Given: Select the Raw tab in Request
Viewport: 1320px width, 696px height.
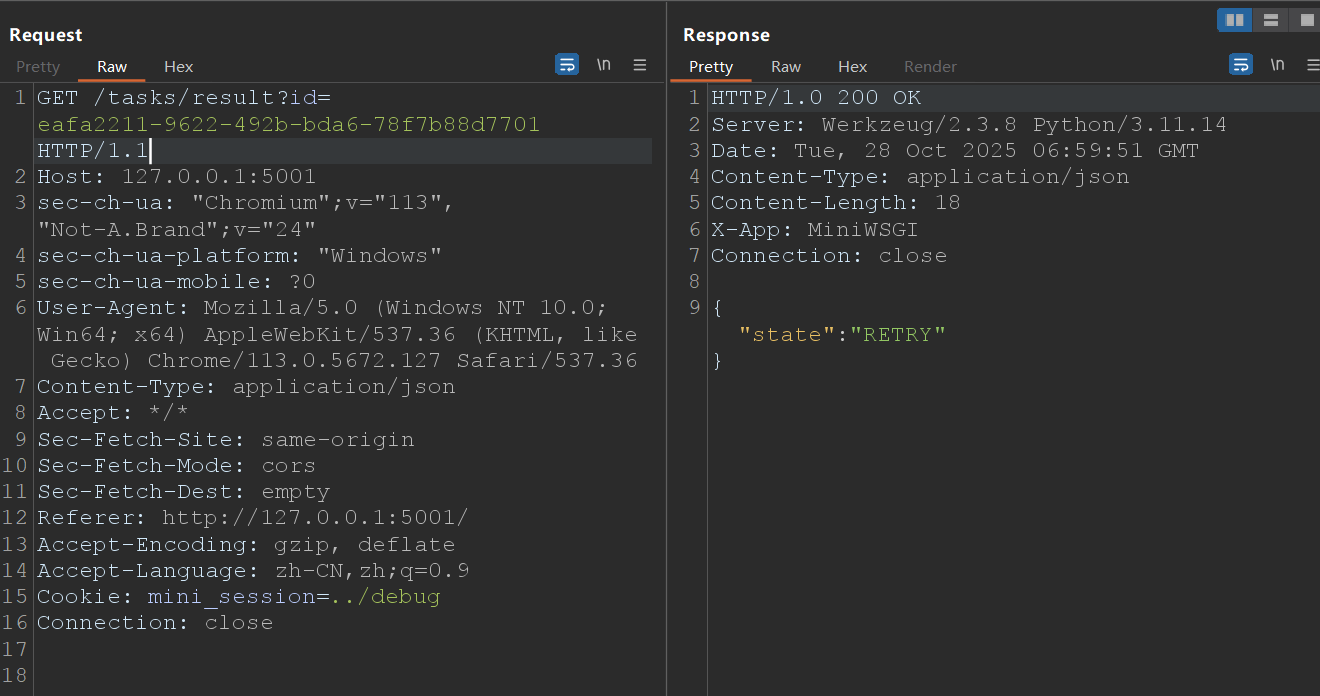Looking at the screenshot, I should (112, 67).
